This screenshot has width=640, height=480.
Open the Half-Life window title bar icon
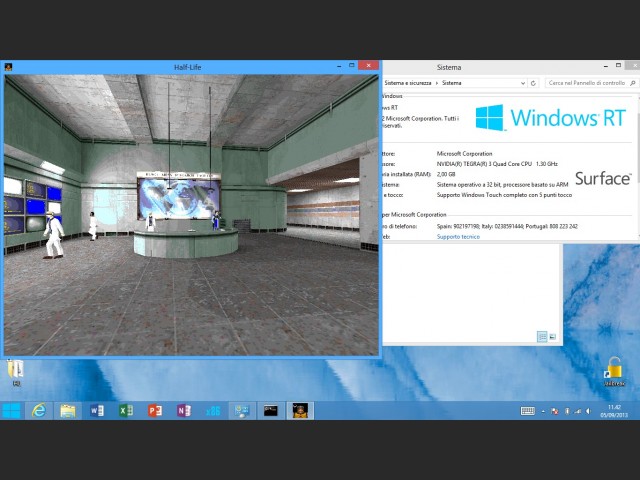tap(9, 67)
